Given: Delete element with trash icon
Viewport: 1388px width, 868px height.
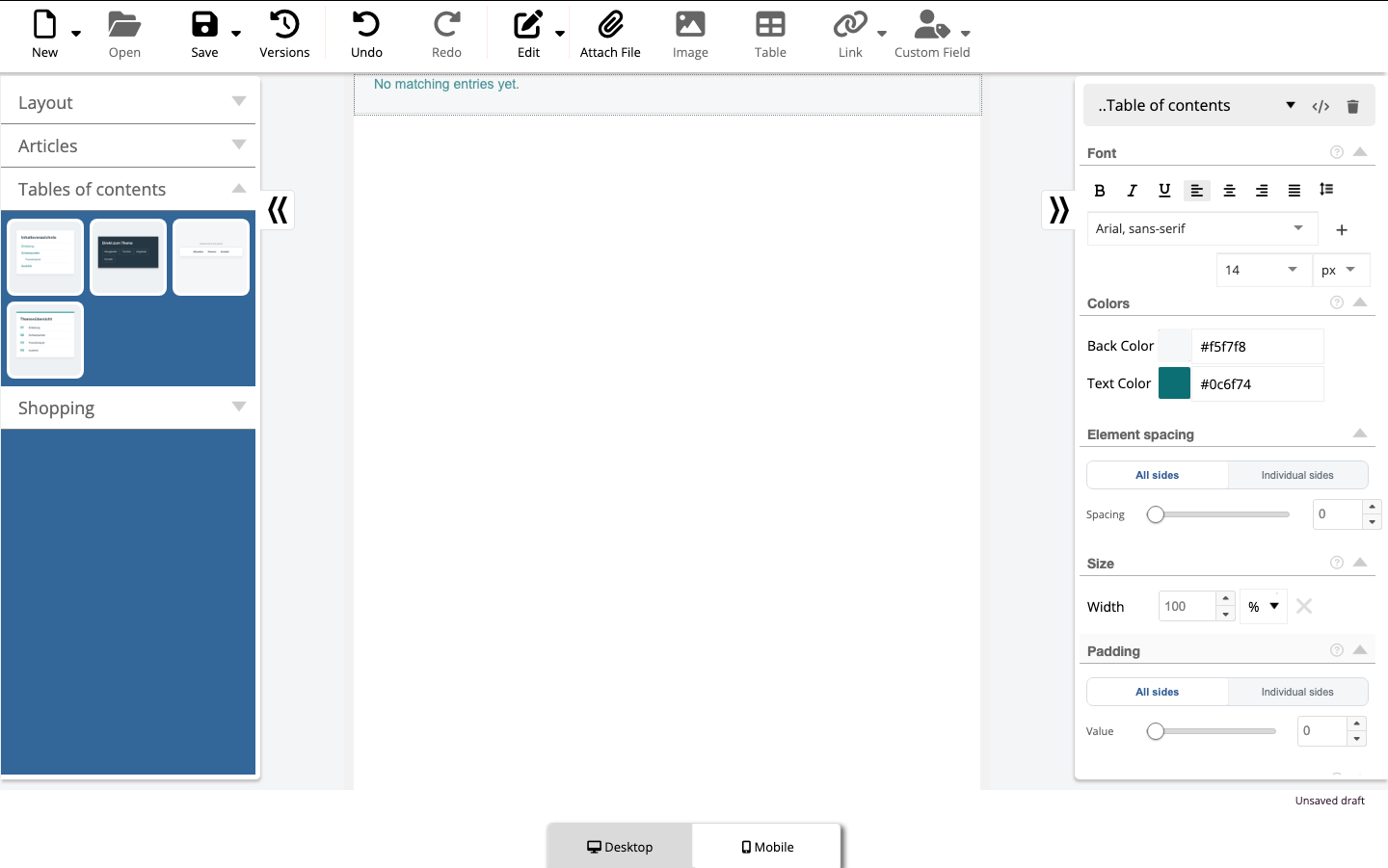Looking at the screenshot, I should (1352, 106).
